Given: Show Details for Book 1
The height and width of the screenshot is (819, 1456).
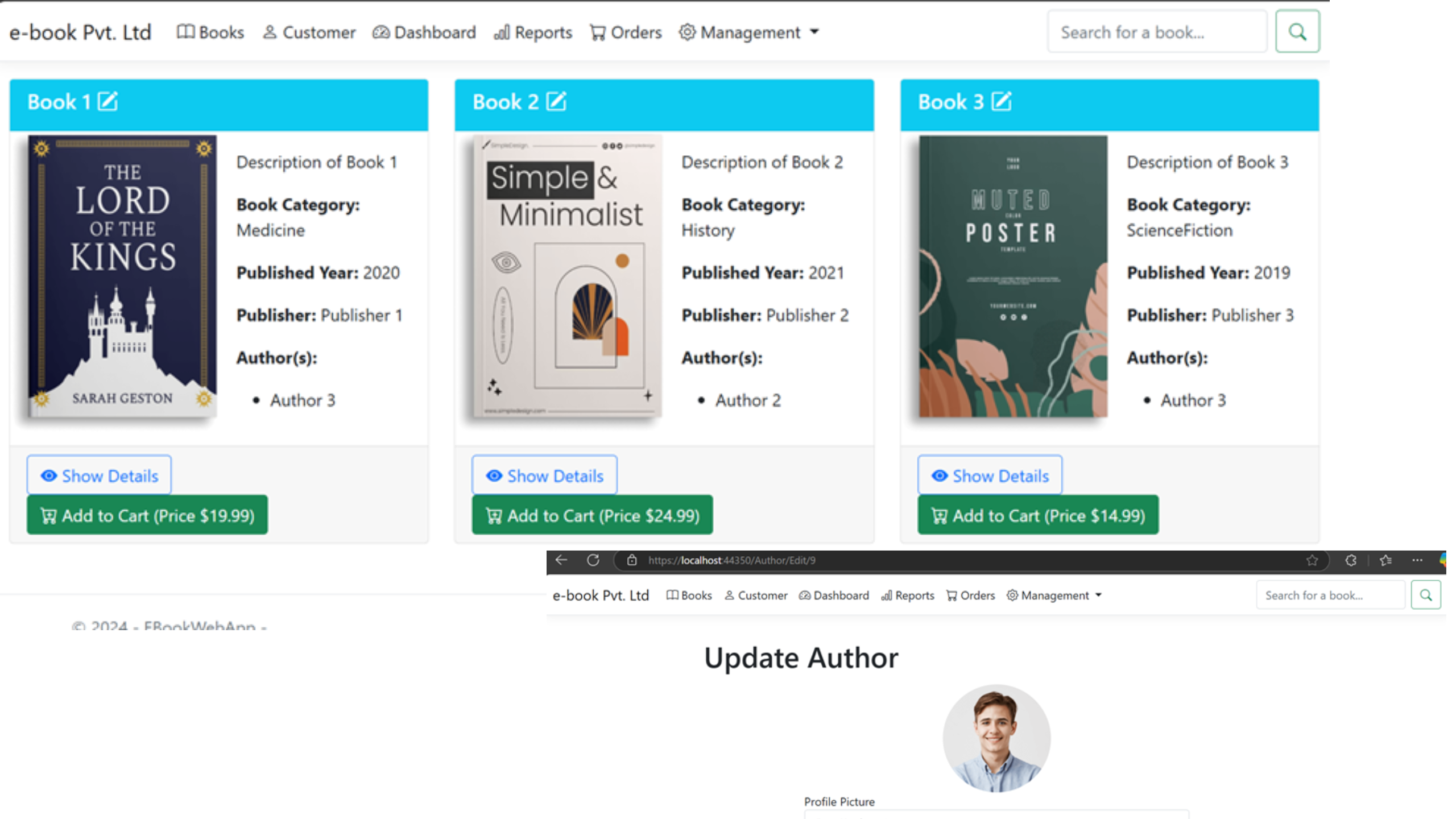Looking at the screenshot, I should click(99, 475).
